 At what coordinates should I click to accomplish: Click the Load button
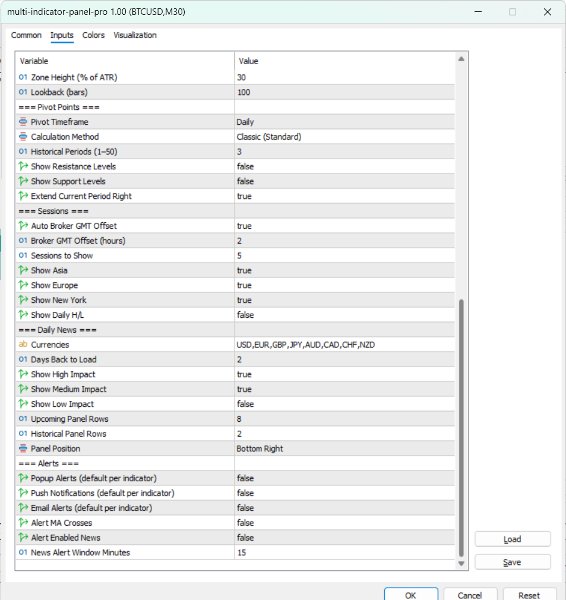(512, 539)
